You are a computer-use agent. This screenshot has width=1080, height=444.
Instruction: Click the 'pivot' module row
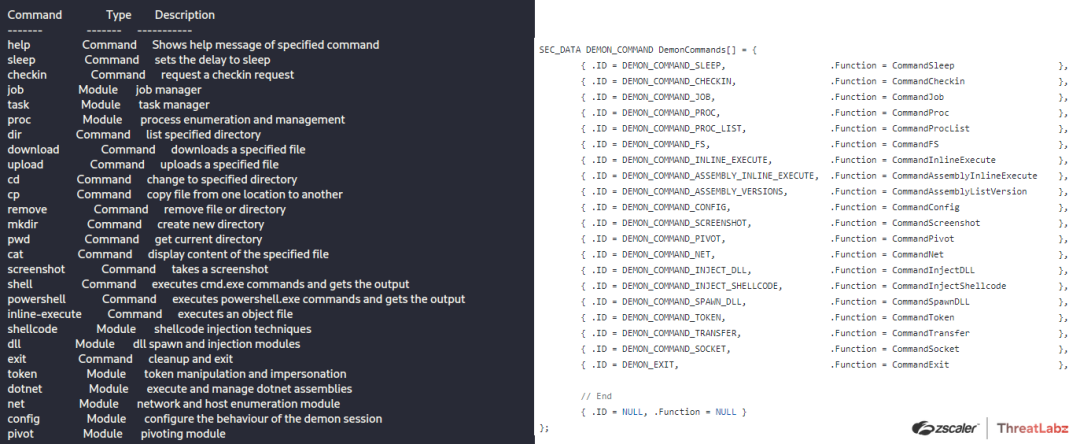[21, 434]
